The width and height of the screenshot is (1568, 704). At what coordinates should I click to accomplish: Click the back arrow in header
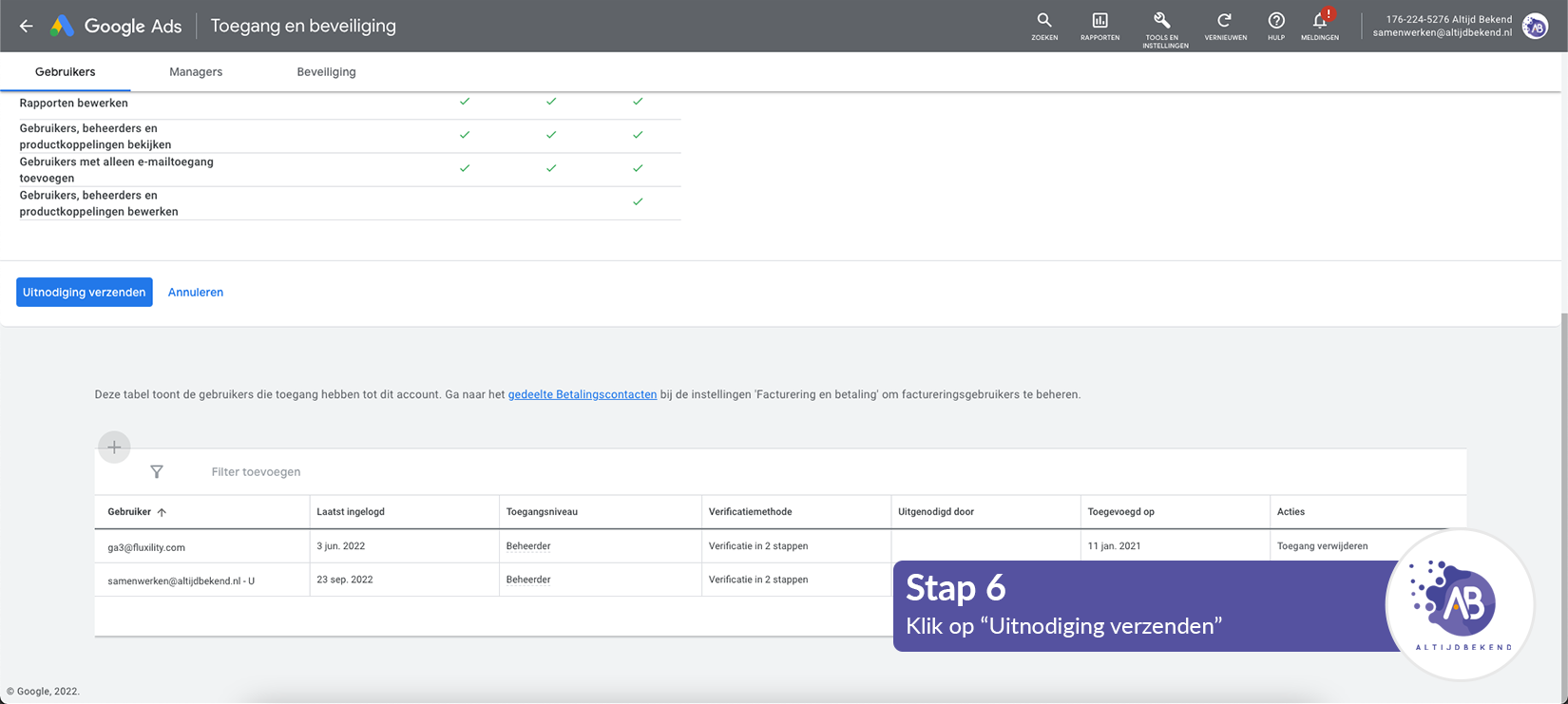27,27
